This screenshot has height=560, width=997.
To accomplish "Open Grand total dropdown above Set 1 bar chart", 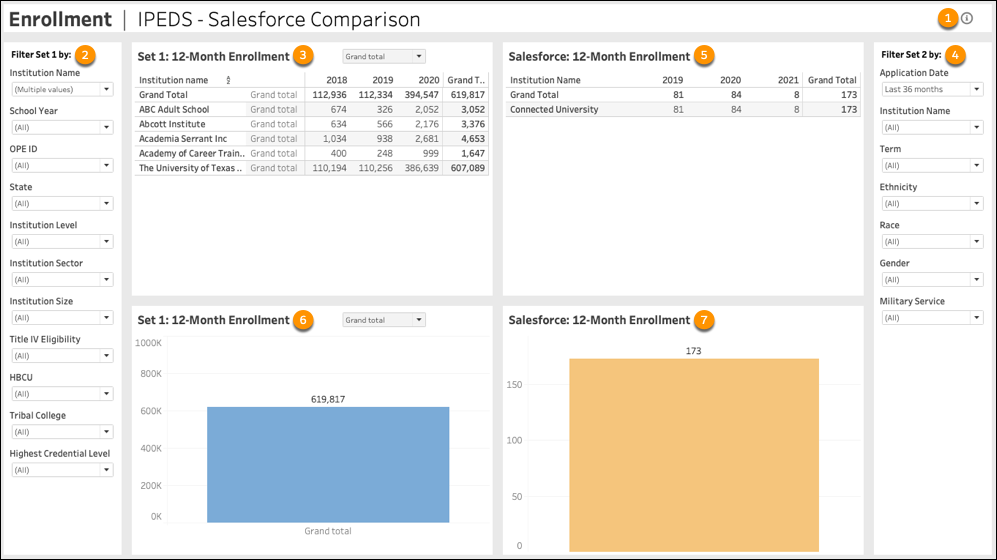I will click(x=383, y=320).
